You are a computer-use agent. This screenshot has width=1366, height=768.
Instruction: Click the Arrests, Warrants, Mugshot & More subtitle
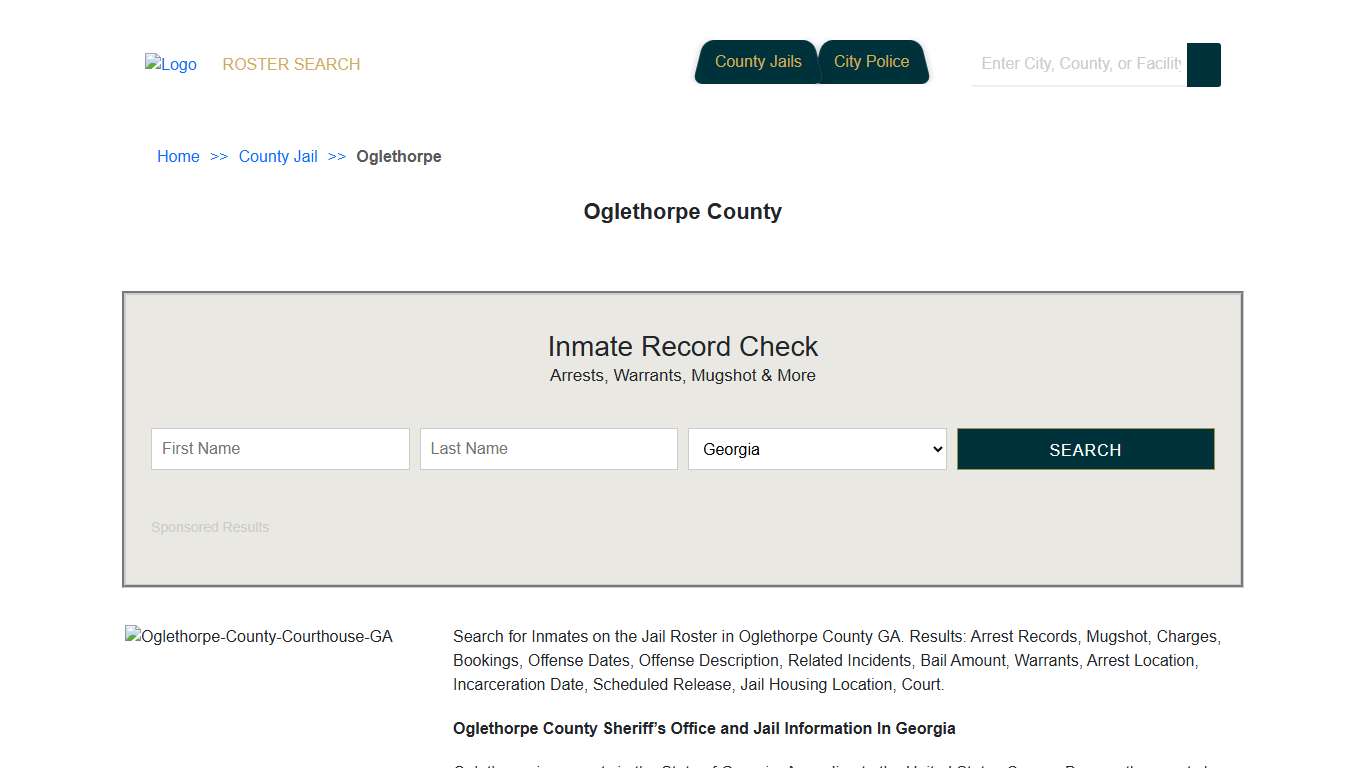tap(683, 375)
